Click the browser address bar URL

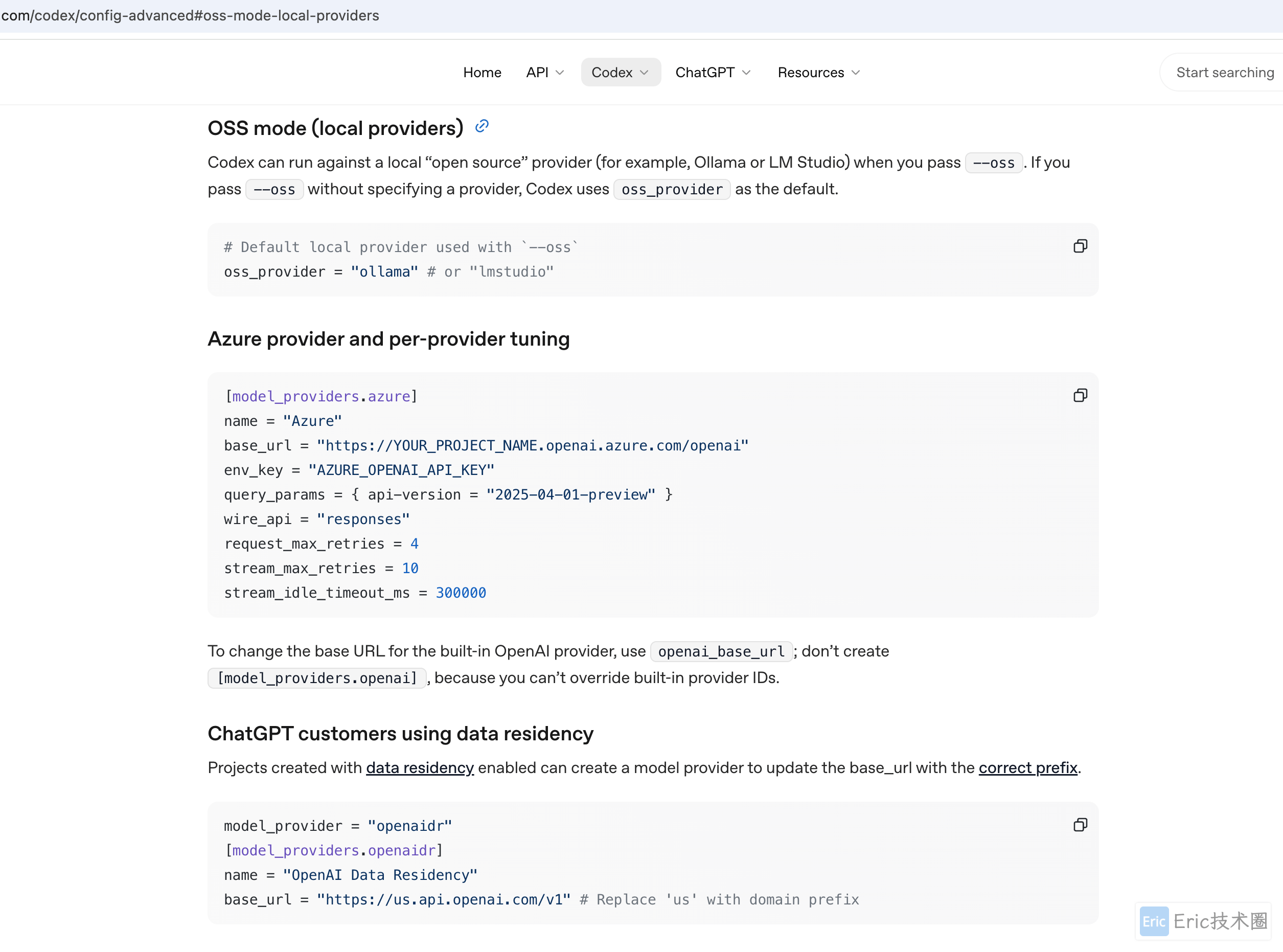pyautogui.click(x=190, y=15)
